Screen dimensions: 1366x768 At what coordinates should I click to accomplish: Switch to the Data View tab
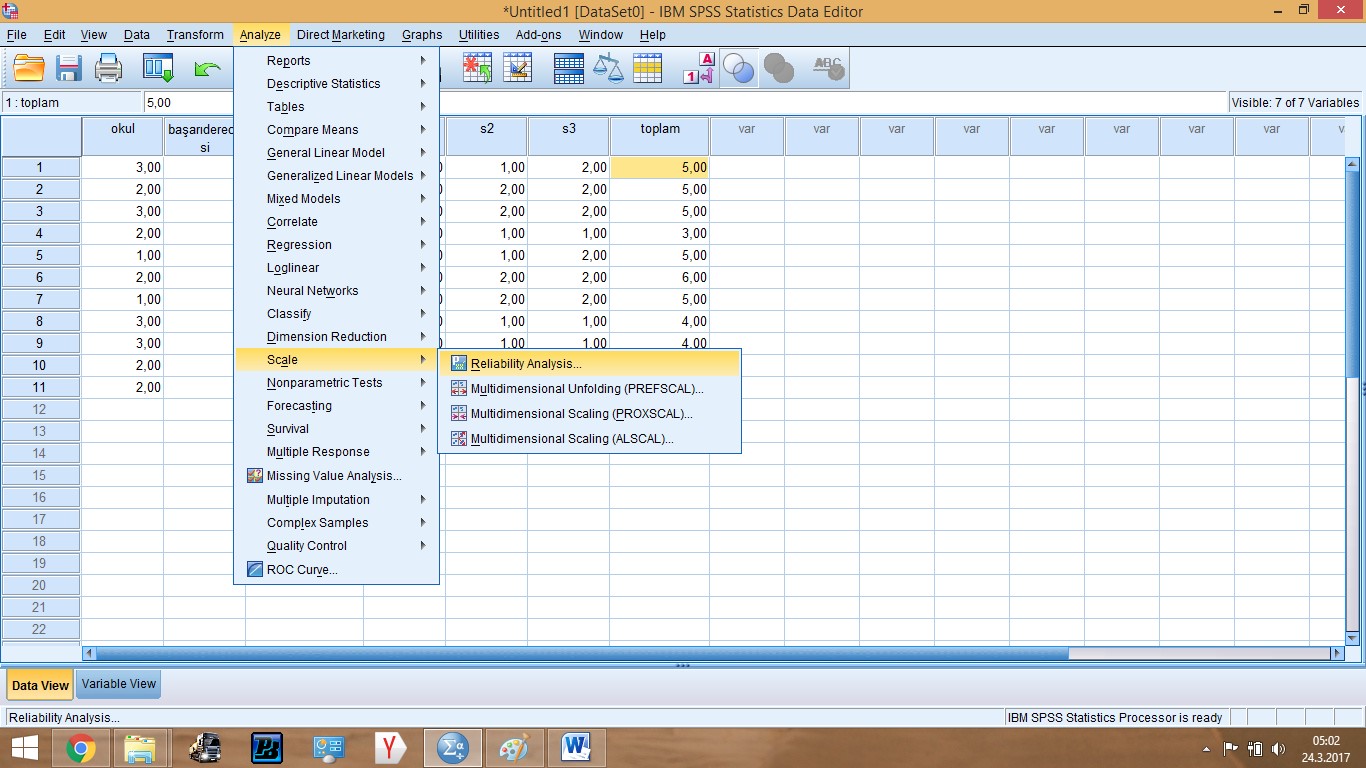[x=40, y=685]
